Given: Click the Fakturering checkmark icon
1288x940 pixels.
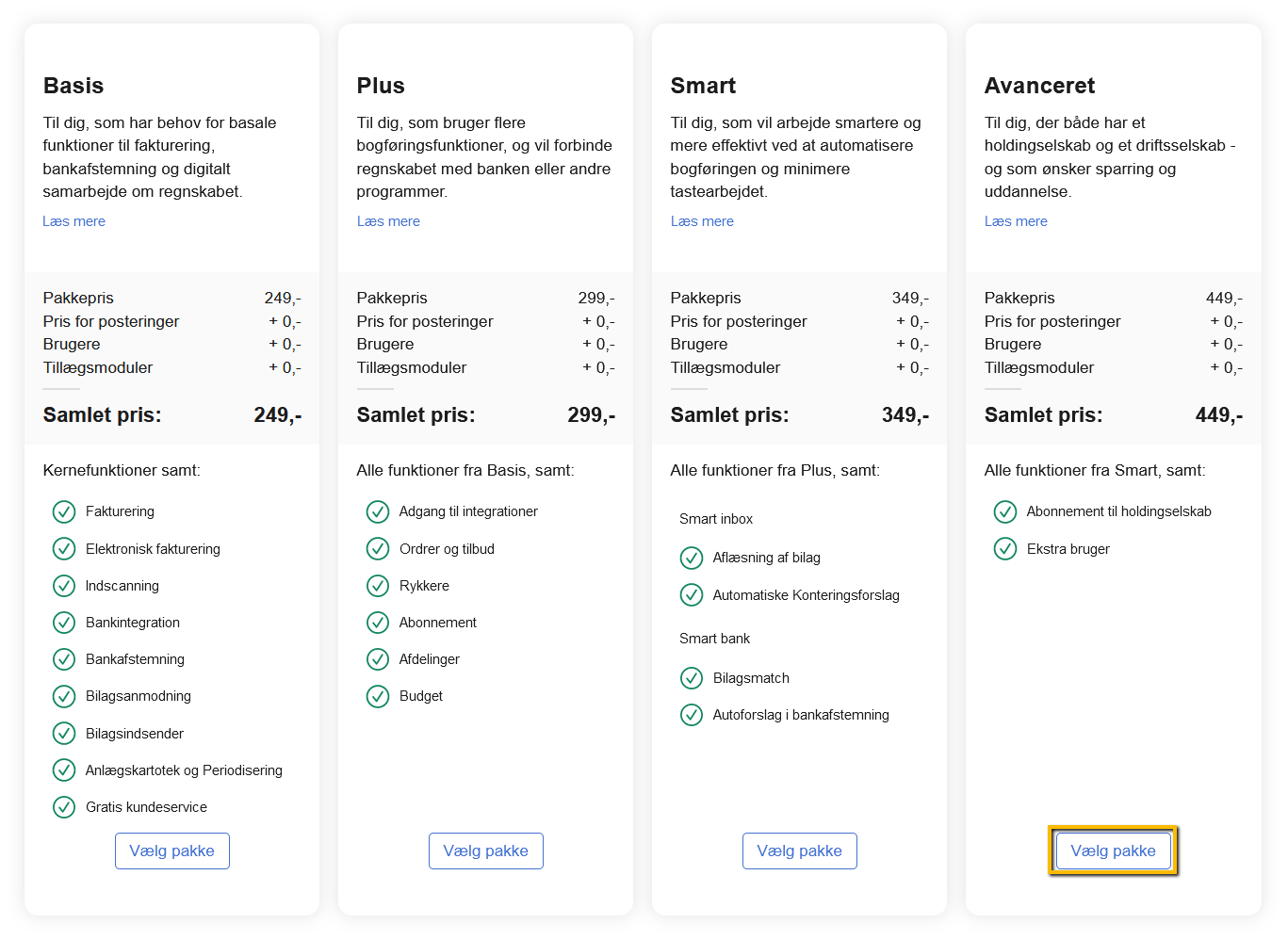Looking at the screenshot, I should [x=63, y=511].
